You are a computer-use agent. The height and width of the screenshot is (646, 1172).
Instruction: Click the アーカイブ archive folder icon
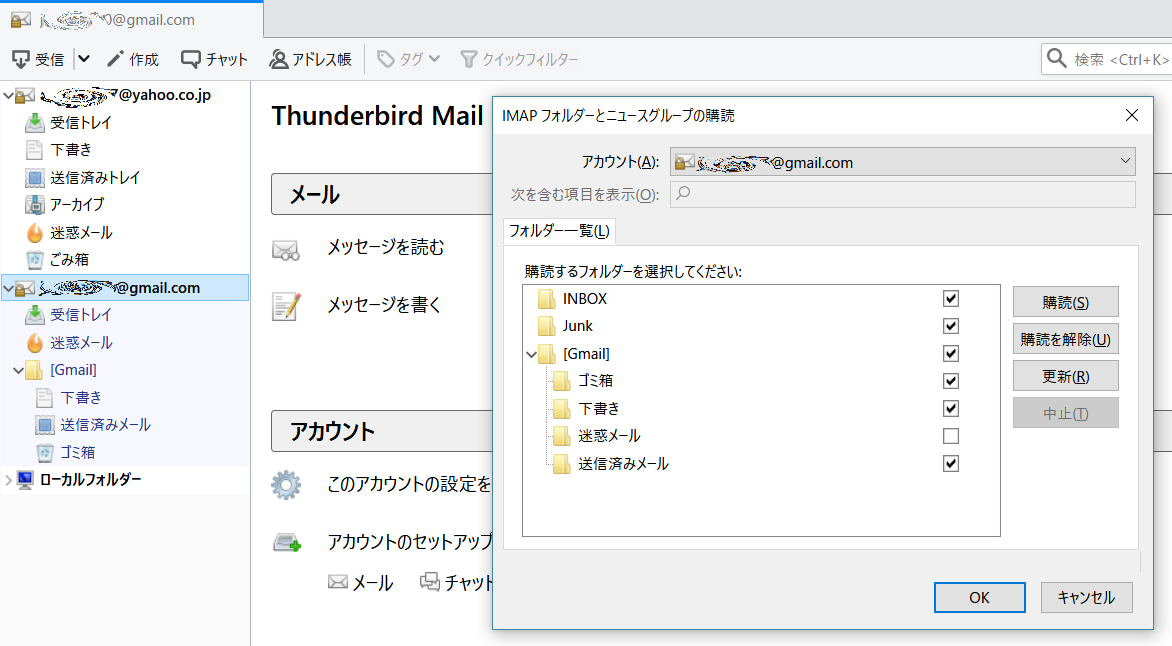coord(34,204)
